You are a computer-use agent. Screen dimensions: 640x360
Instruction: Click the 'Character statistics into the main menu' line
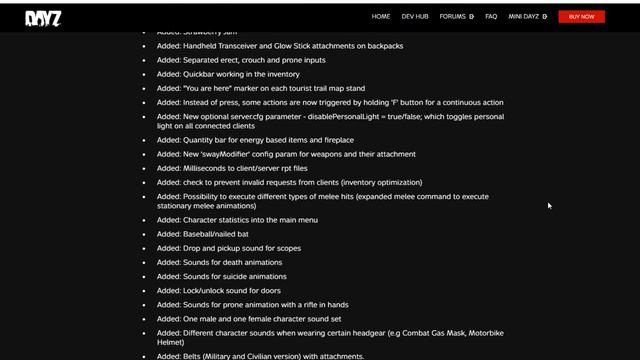pyautogui.click(x=237, y=220)
